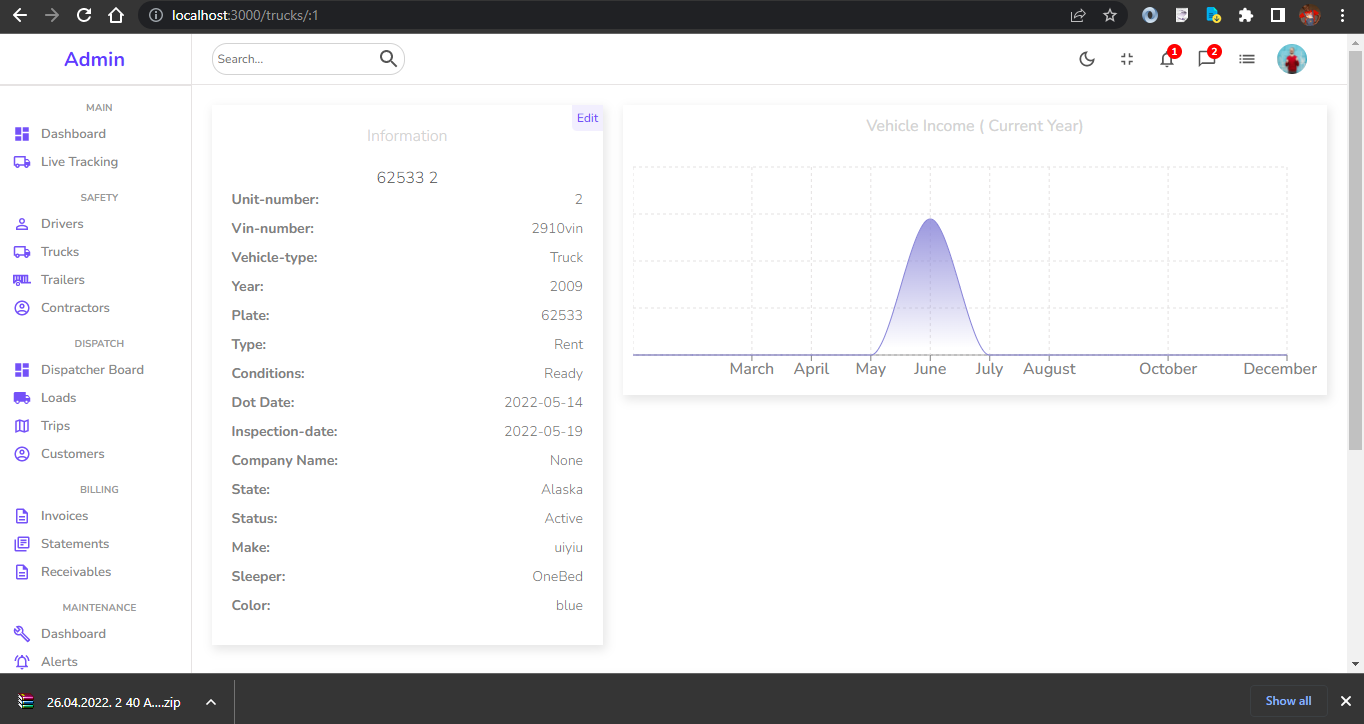Click into the Search input field
The image size is (1364, 724).
(295, 59)
